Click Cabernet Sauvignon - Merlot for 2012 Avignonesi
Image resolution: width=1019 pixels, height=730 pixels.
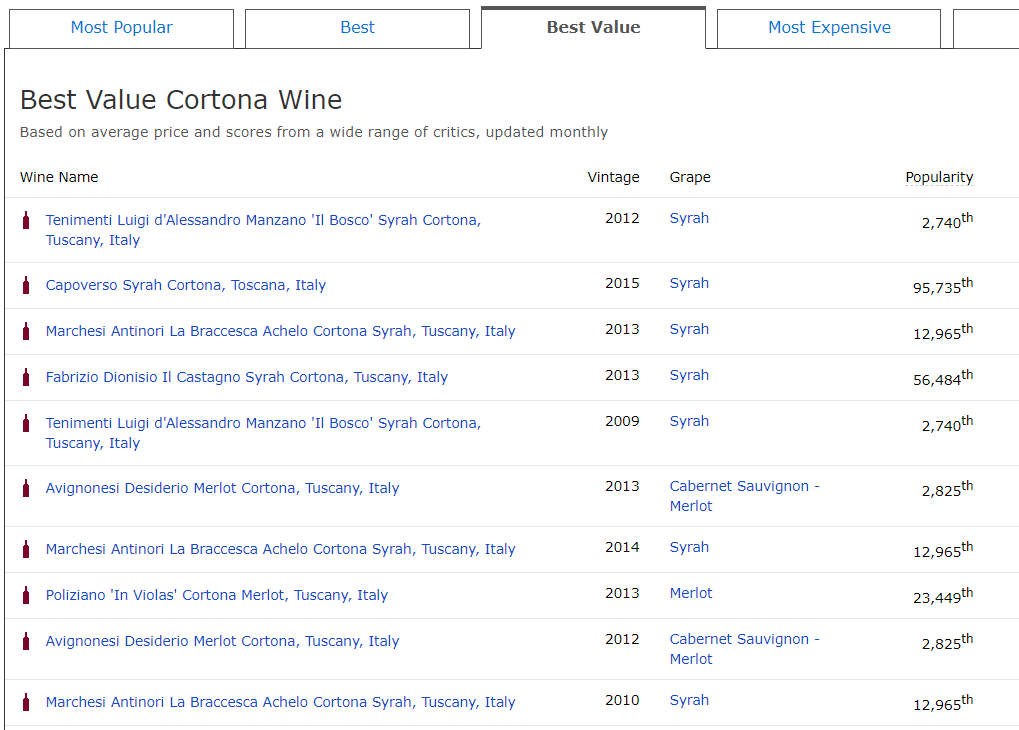tap(744, 649)
